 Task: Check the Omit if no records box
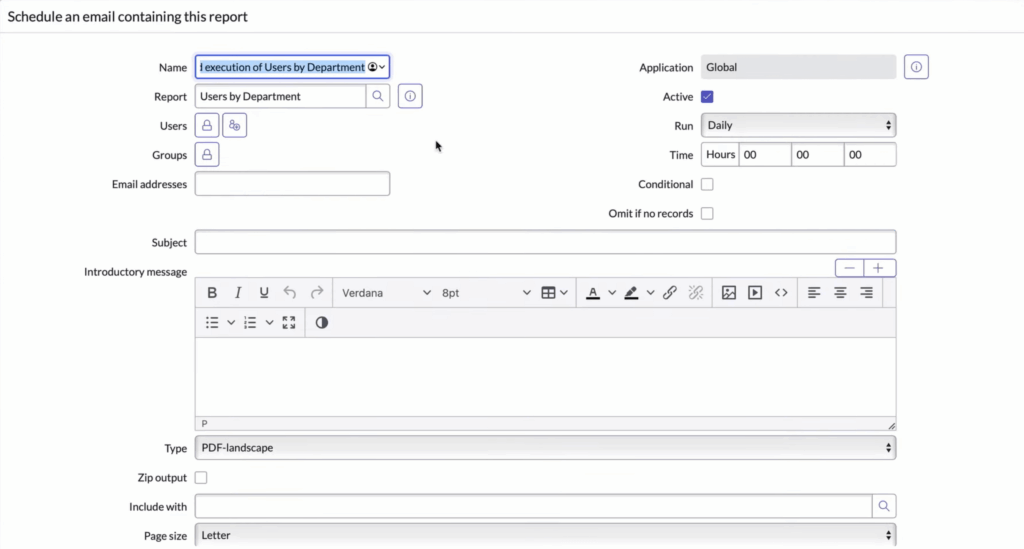coord(707,213)
